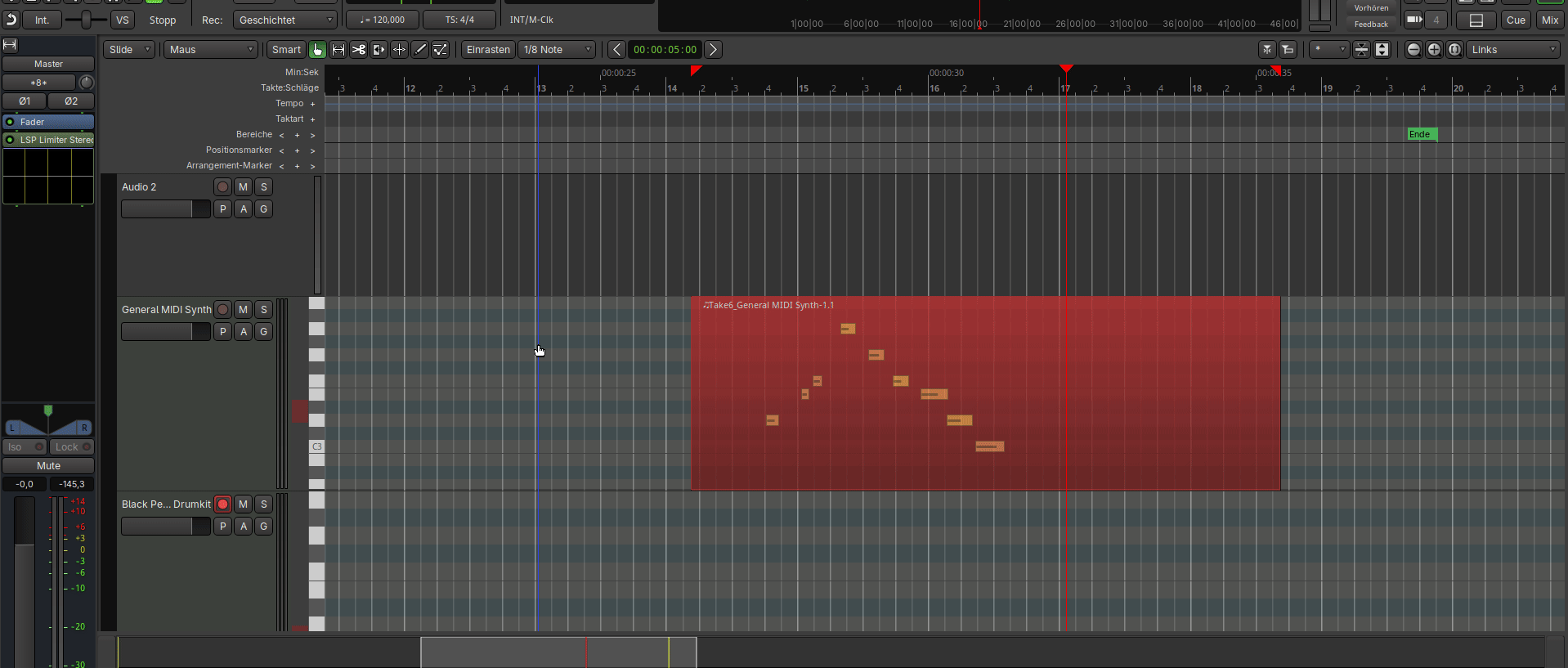This screenshot has height=668, width=1568.
Task: Choose the Stretch (timefx) tool
Action: coord(379,50)
